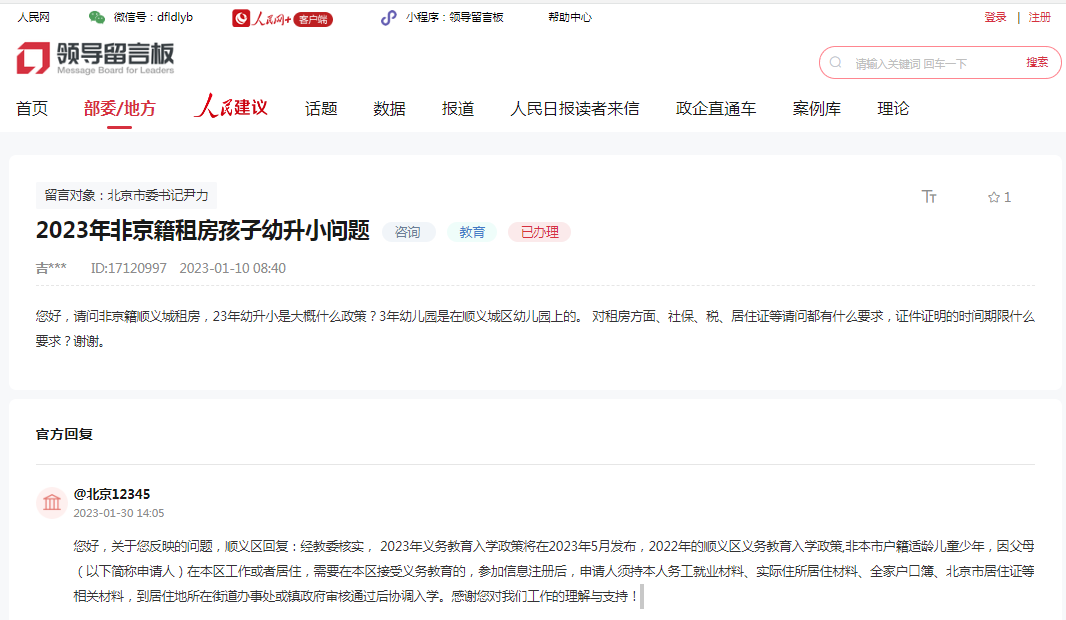The width and height of the screenshot is (1066, 620).
Task: Open the 人民网+ client app logo
Action: [x=282, y=18]
